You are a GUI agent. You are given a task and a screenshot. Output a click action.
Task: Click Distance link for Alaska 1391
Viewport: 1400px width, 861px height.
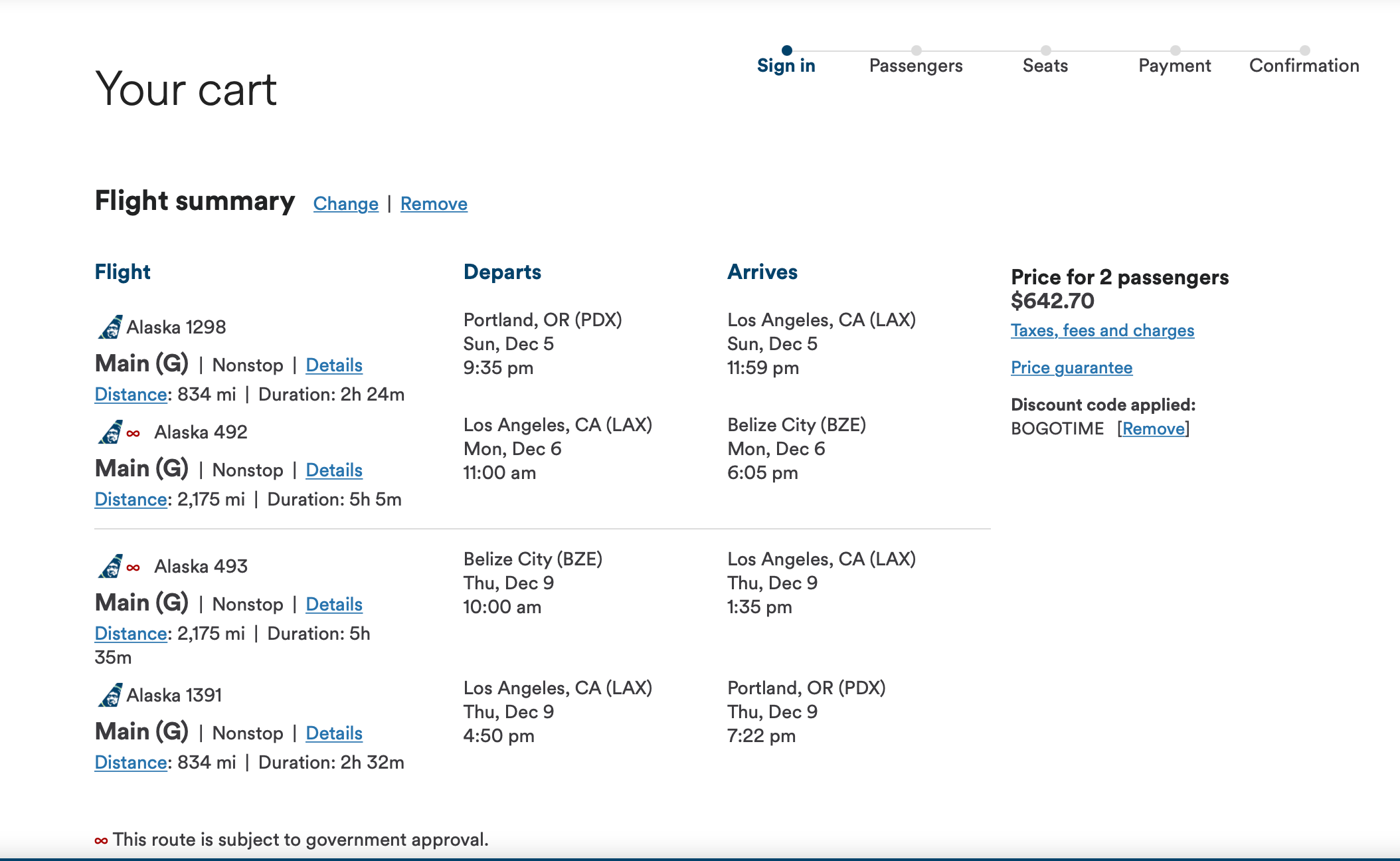131,762
